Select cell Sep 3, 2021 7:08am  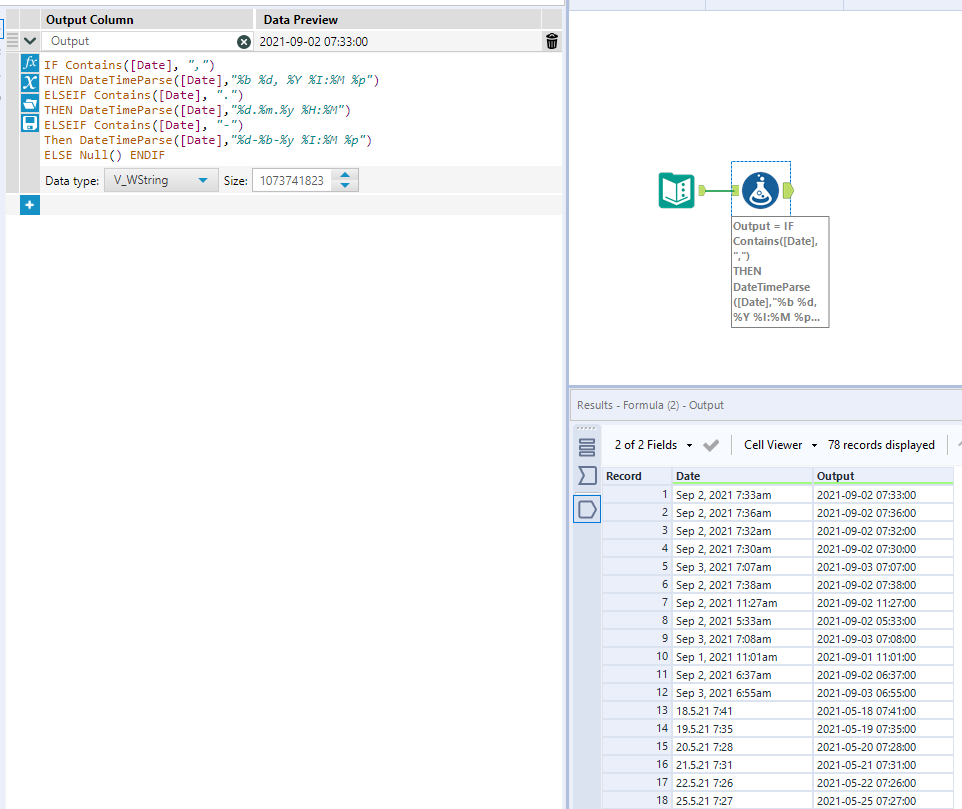pyautogui.click(x=742, y=639)
